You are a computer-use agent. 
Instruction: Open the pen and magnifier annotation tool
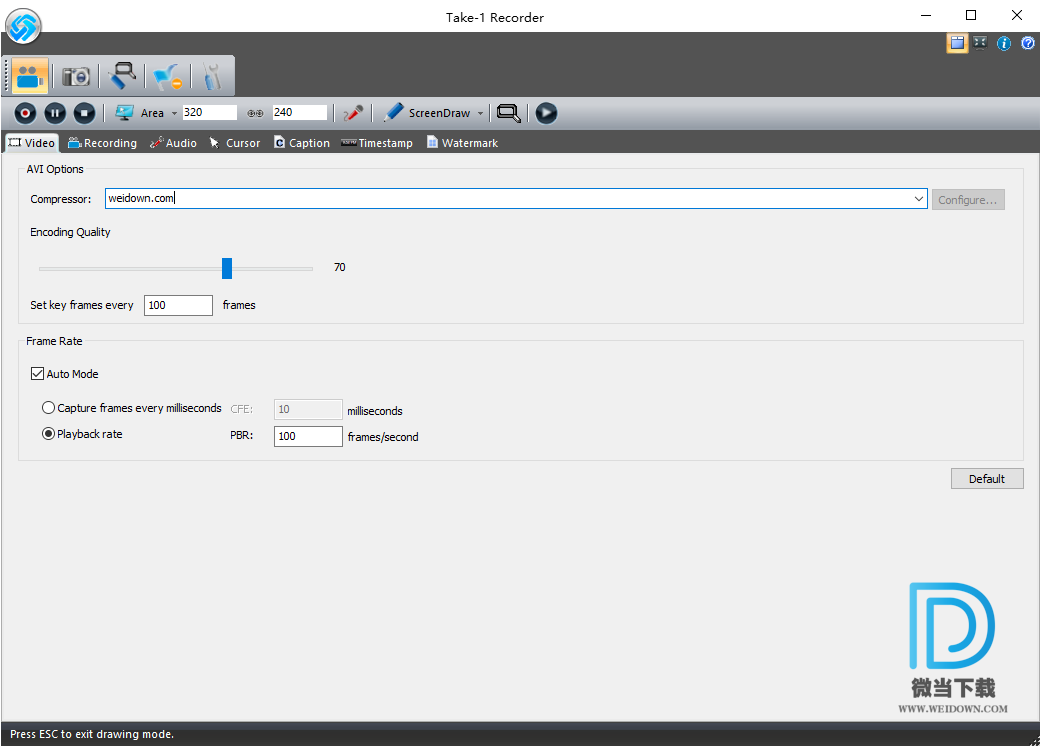tap(122, 76)
